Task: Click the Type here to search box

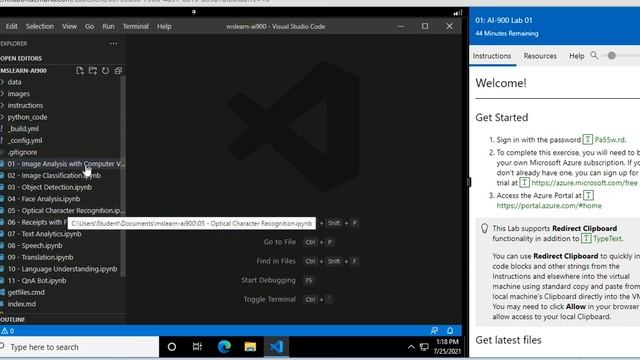Action: [80, 347]
